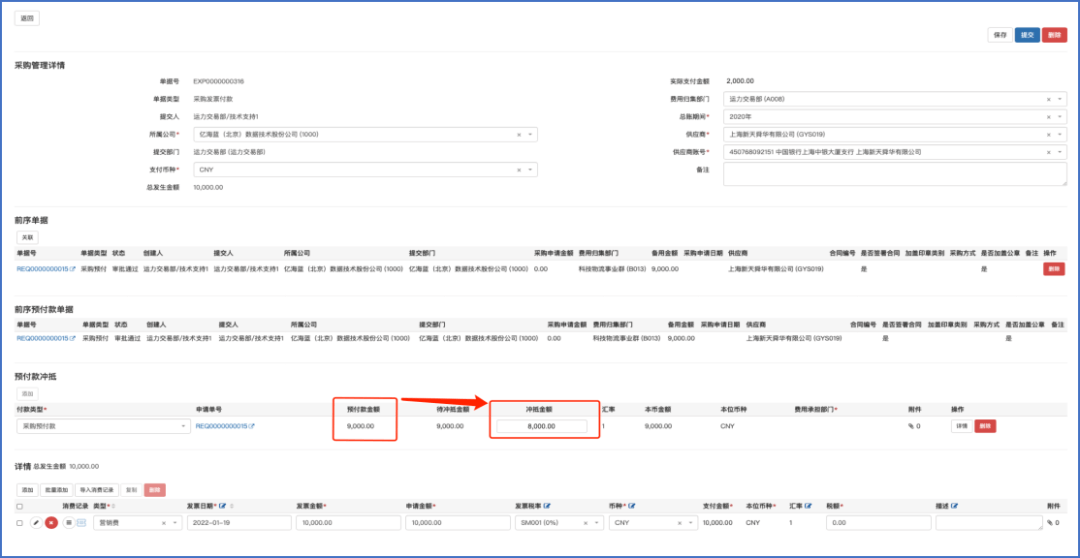The image size is (1080, 558).
Task: Click the attachment paperclip icon in the detail row
Action: [1050, 523]
